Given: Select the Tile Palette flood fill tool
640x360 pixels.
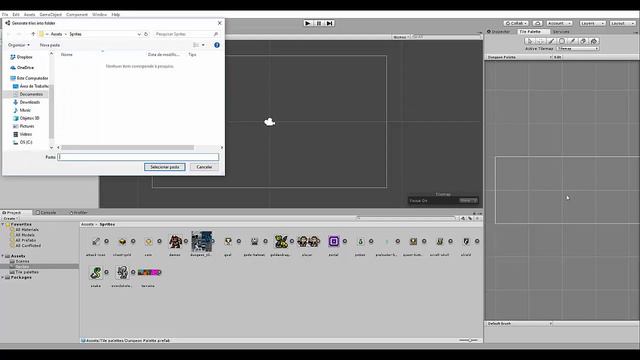Looking at the screenshot, I should [x=594, y=41].
